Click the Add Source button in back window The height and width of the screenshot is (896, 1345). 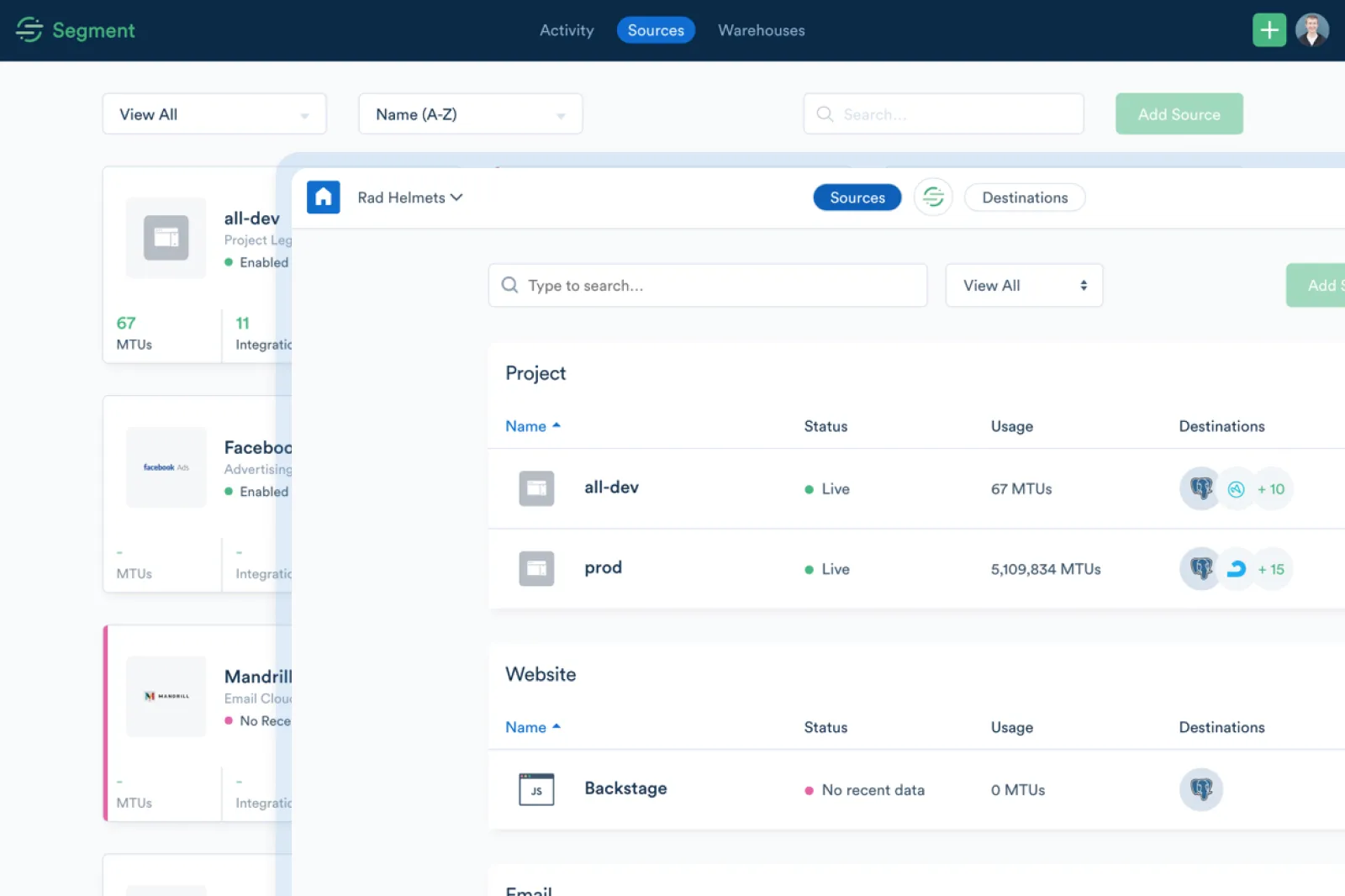(x=1179, y=113)
